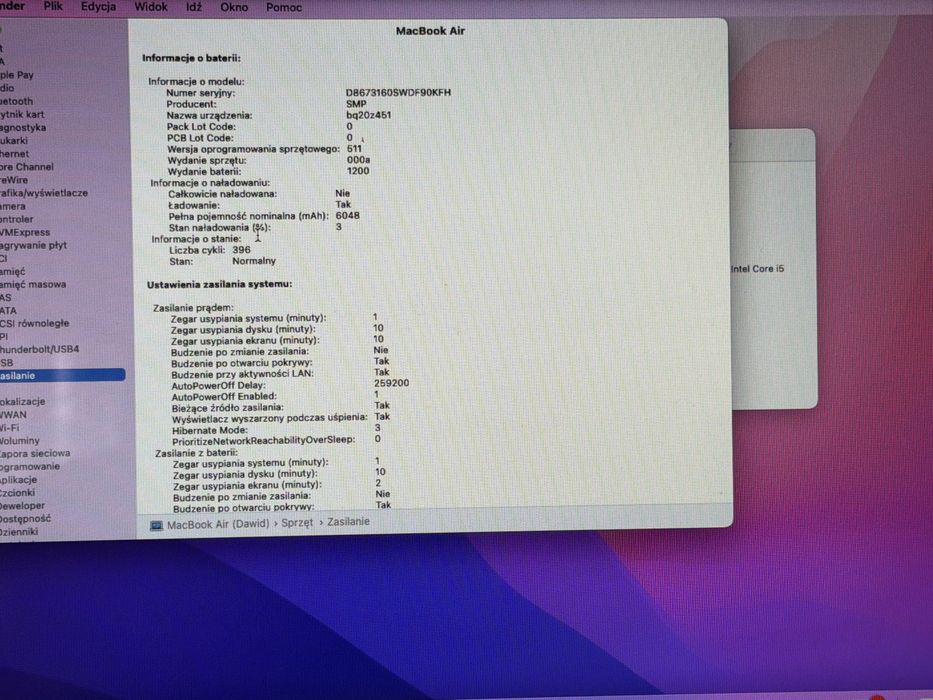Select Nagrywanie płyt sidebar item
The image size is (933, 700).
(x=33, y=245)
